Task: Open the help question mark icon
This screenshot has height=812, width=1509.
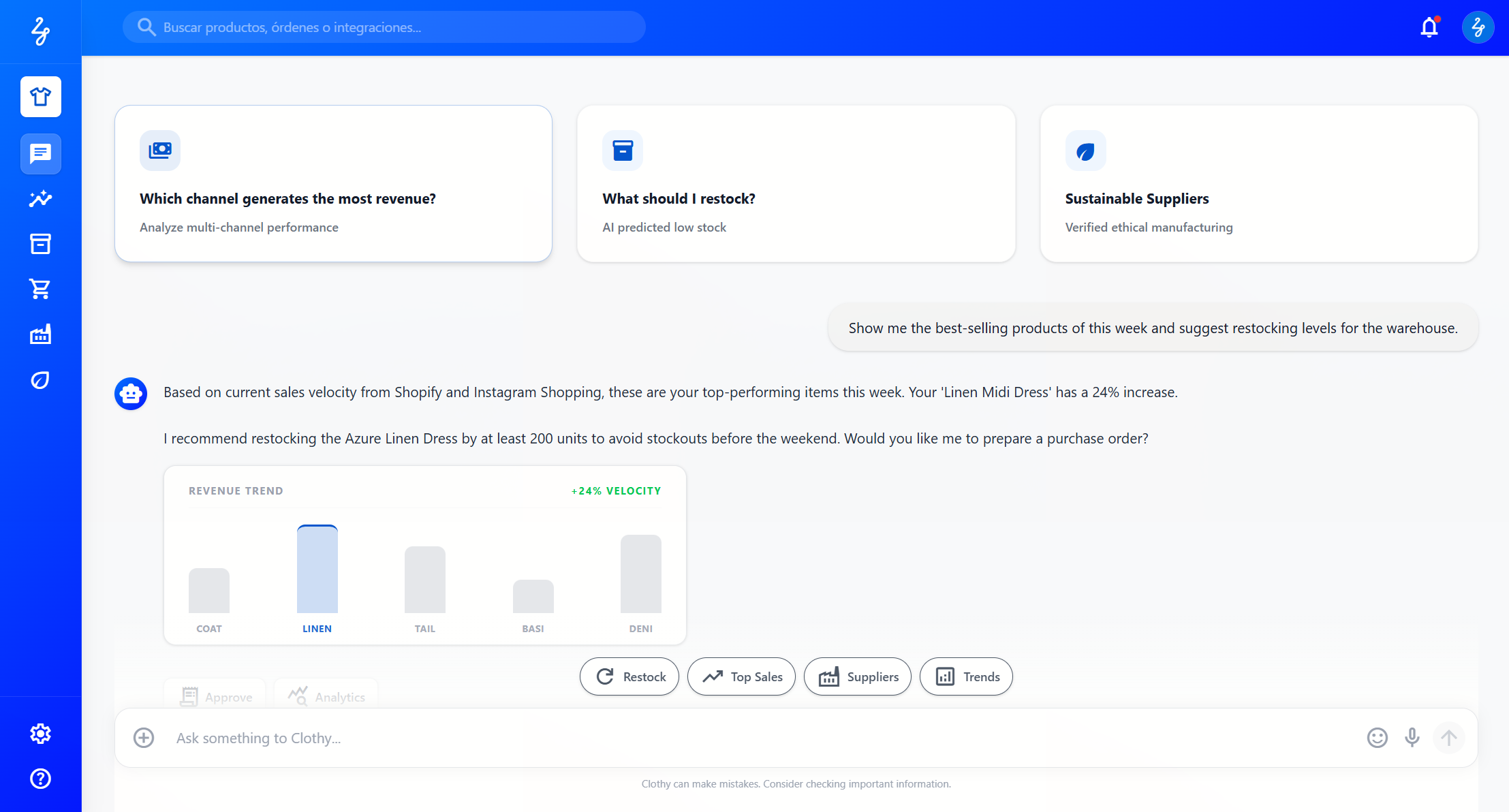Action: click(x=40, y=779)
